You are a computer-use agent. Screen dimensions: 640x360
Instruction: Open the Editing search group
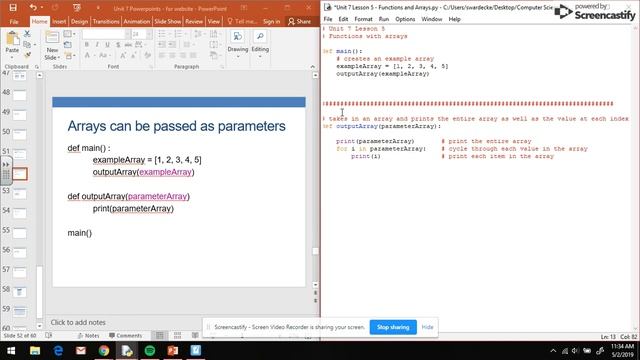click(x=260, y=43)
